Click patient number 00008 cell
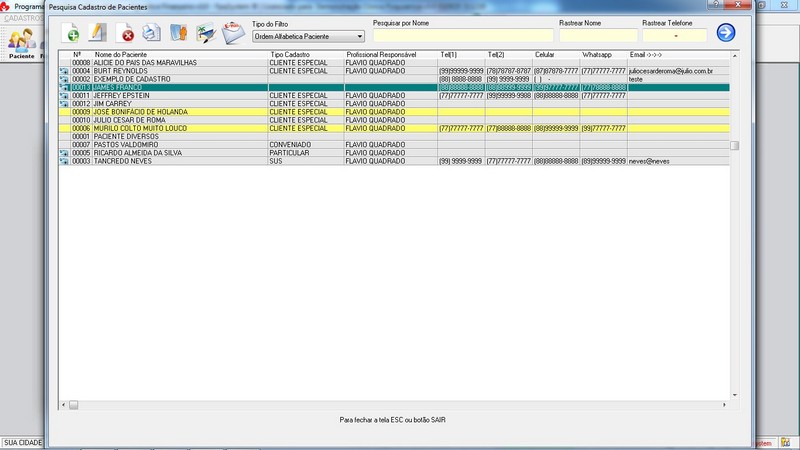This screenshot has height=450, width=800. 81,63
